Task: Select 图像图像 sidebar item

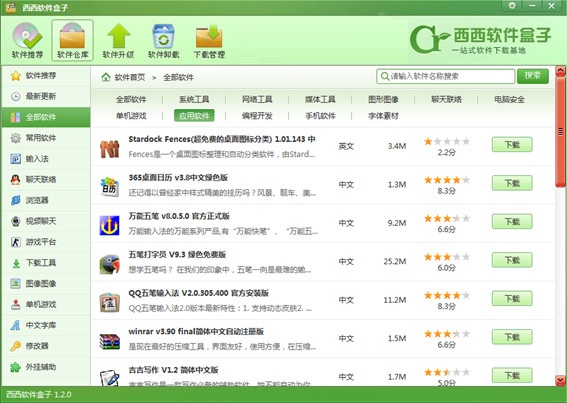Action: coord(46,283)
